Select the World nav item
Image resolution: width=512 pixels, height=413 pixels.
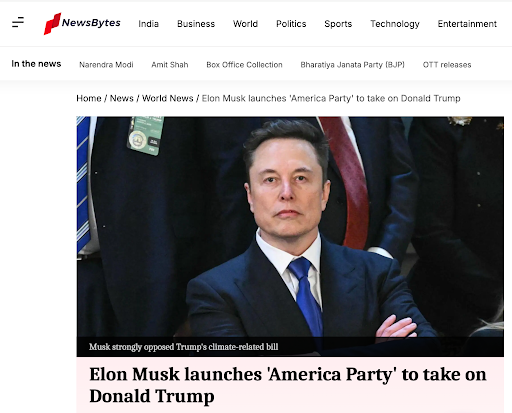tap(245, 24)
